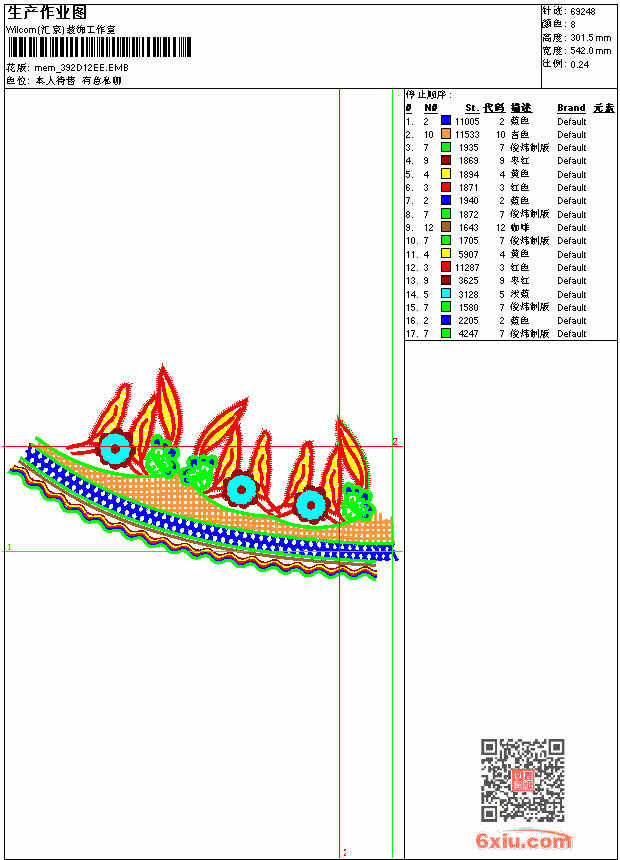Click the scale value 0.24
The height and width of the screenshot is (860, 620).
(x=579, y=65)
